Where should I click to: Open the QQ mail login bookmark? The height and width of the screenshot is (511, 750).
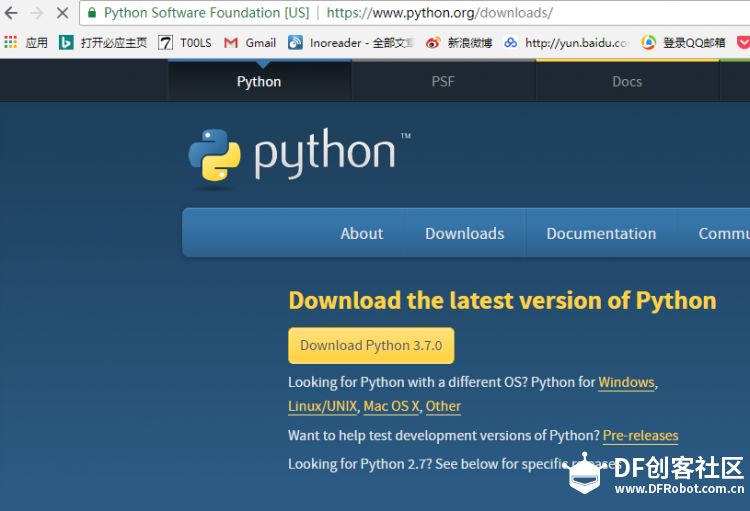point(683,43)
